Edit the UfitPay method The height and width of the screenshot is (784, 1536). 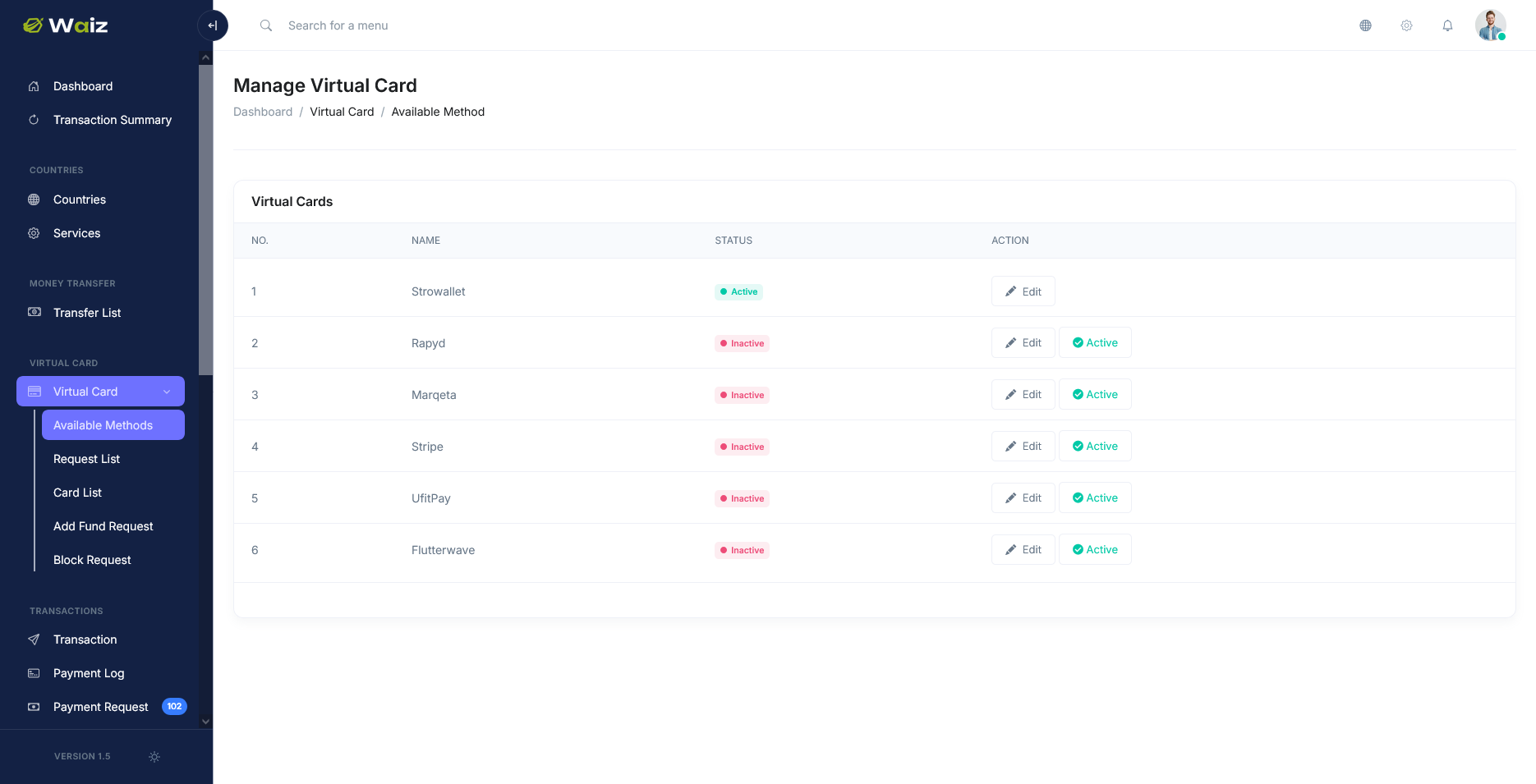(x=1023, y=497)
